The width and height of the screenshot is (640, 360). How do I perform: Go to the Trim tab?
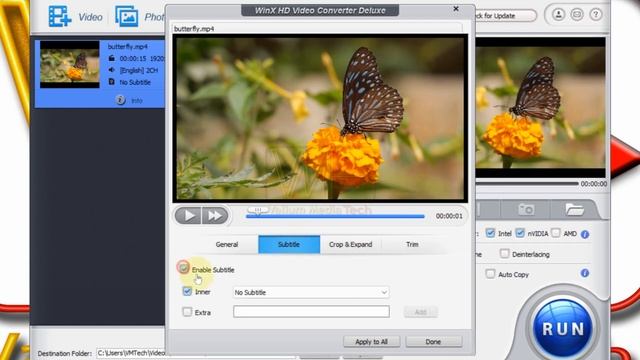[412, 244]
